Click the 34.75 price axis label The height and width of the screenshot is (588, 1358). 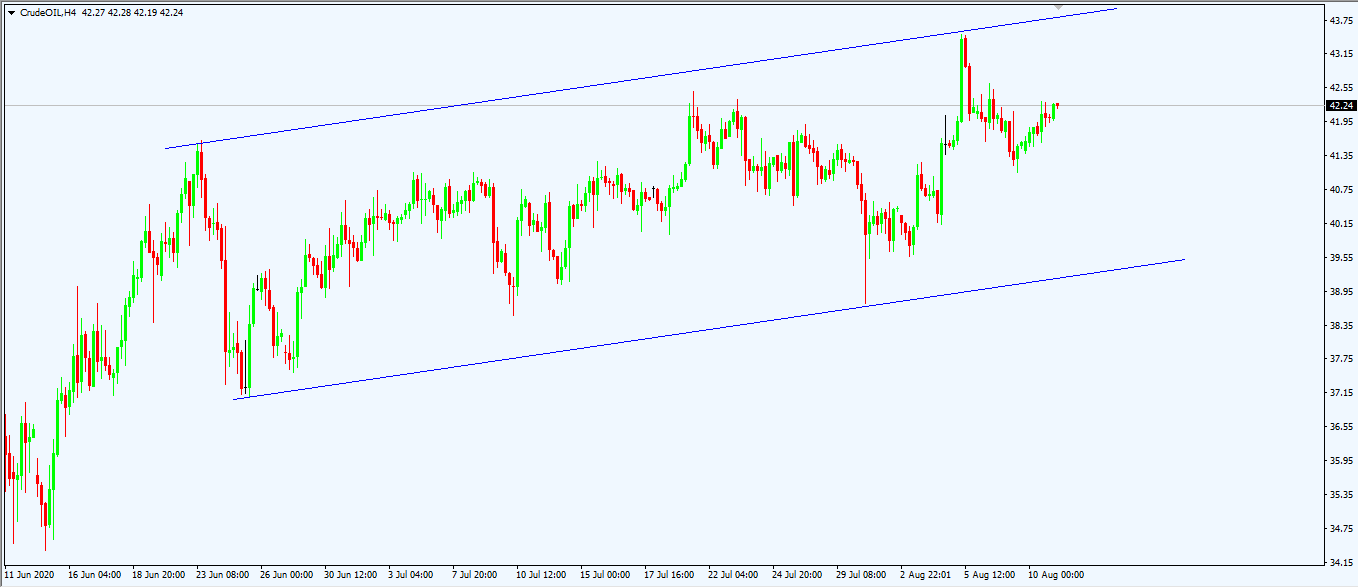click(x=1341, y=529)
